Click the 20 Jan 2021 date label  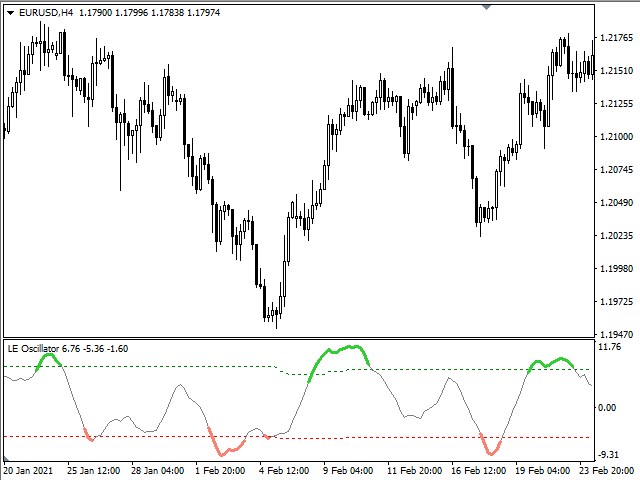coord(28,471)
